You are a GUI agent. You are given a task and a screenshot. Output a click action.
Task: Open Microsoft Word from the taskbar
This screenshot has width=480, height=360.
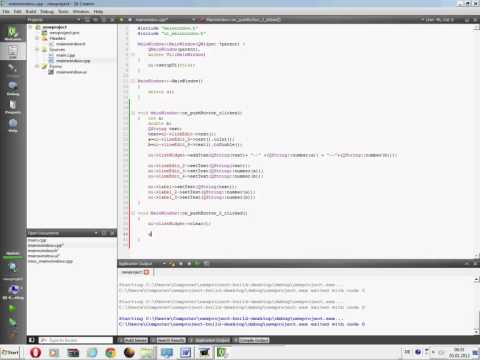pyautogui.click(x=185, y=352)
